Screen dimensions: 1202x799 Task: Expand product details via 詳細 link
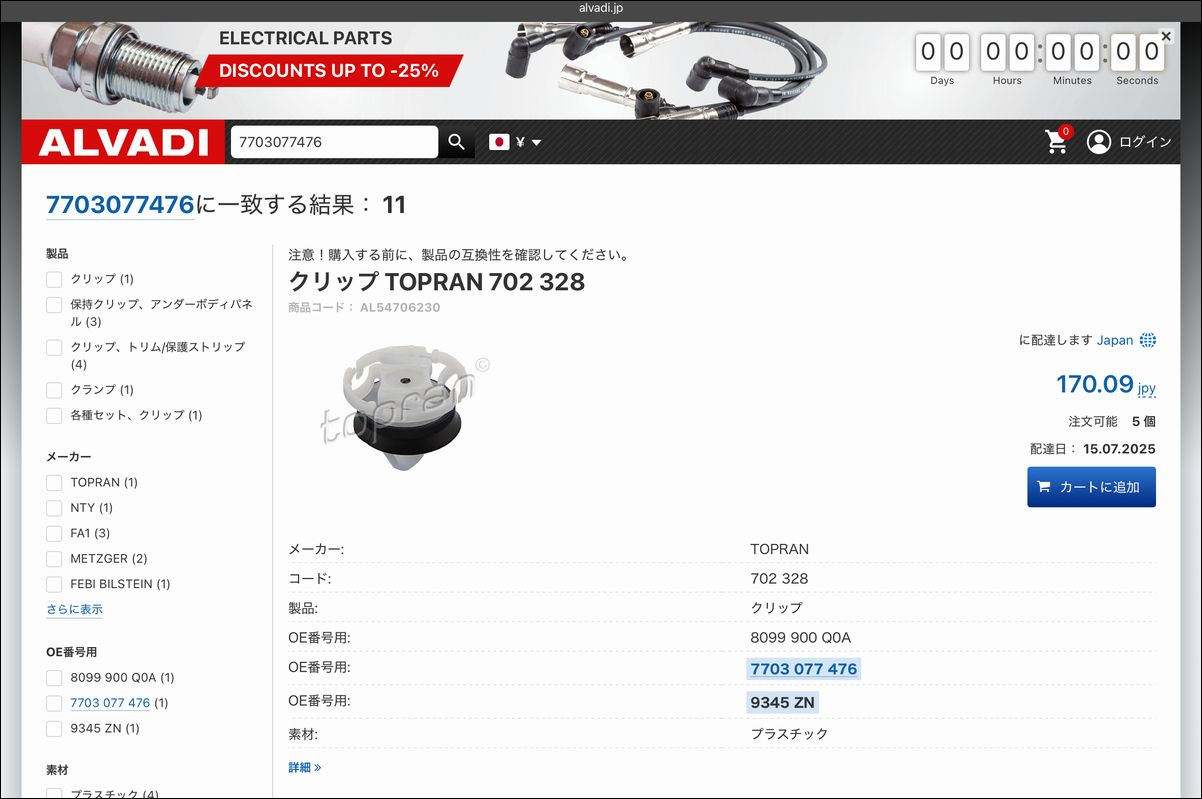click(x=305, y=768)
